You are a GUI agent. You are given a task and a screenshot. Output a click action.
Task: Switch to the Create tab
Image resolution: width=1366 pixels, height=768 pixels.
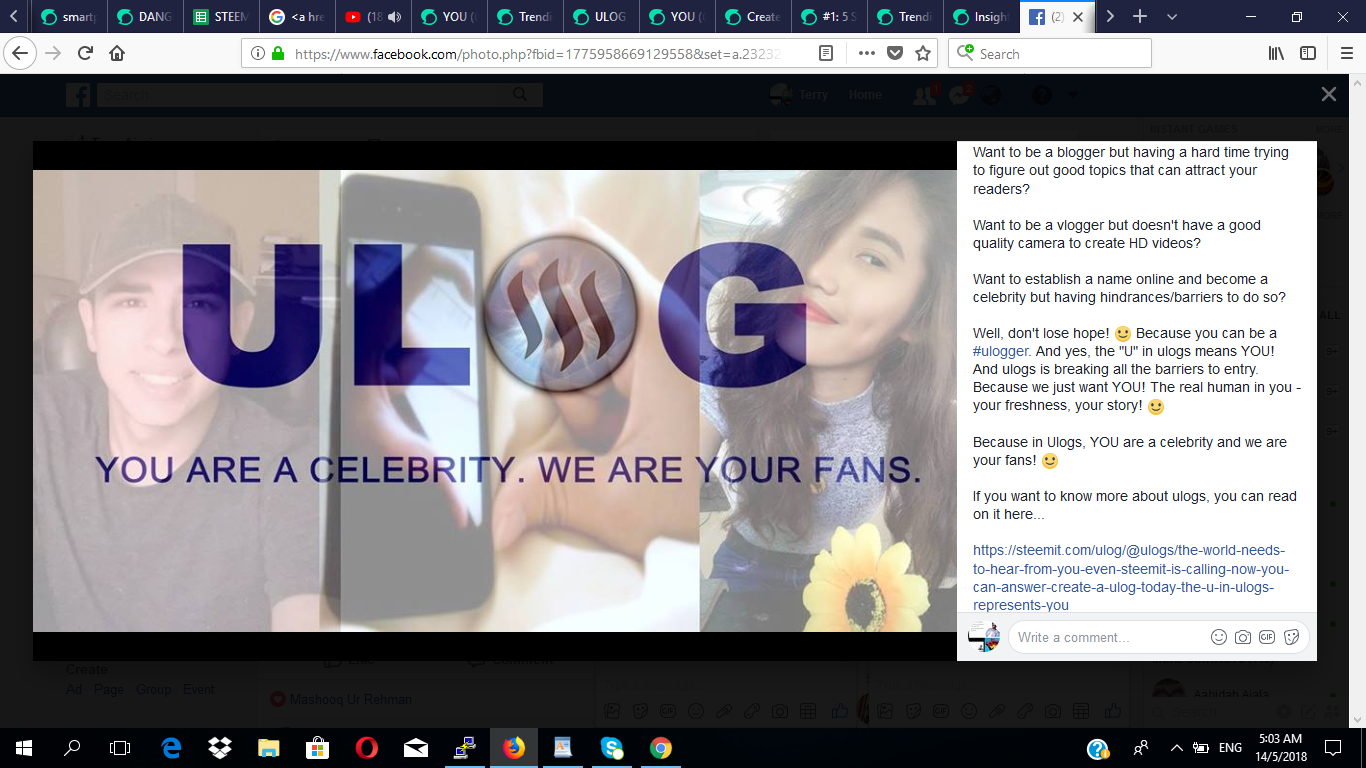pyautogui.click(x=752, y=16)
